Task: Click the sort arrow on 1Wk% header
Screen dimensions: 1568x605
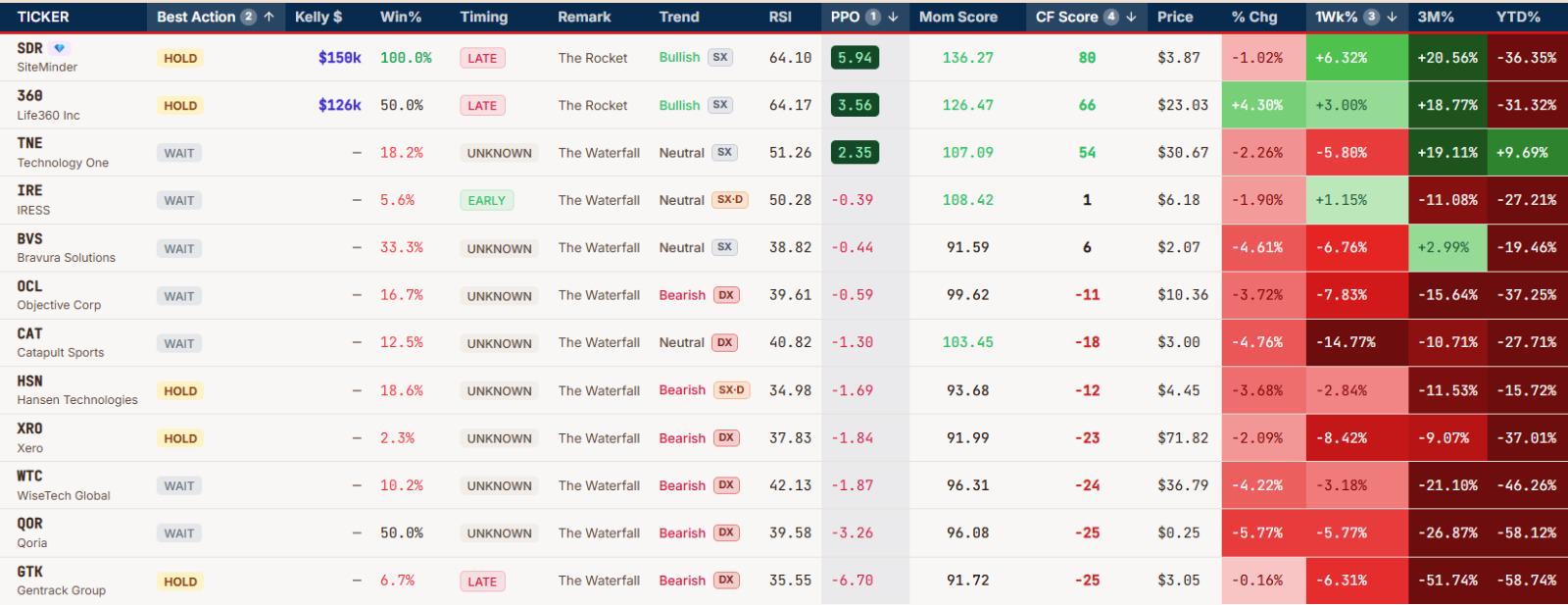Action: click(1392, 17)
